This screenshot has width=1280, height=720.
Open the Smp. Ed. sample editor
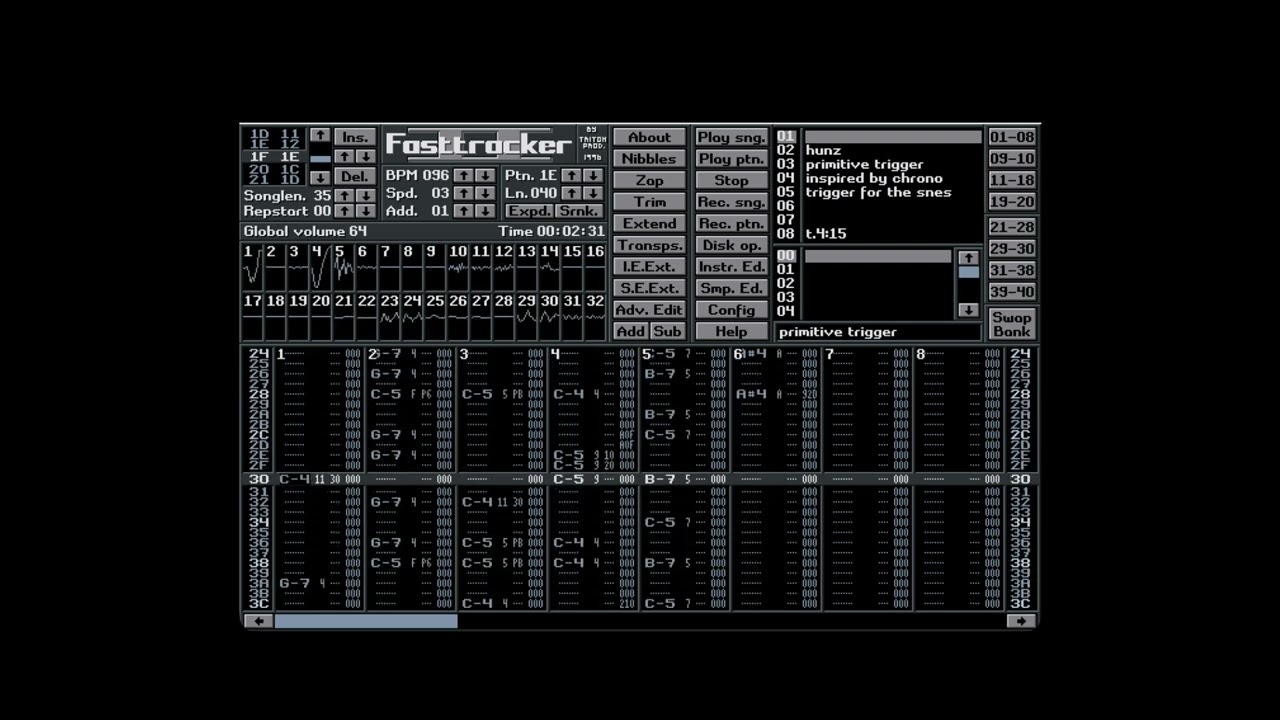[x=731, y=288]
